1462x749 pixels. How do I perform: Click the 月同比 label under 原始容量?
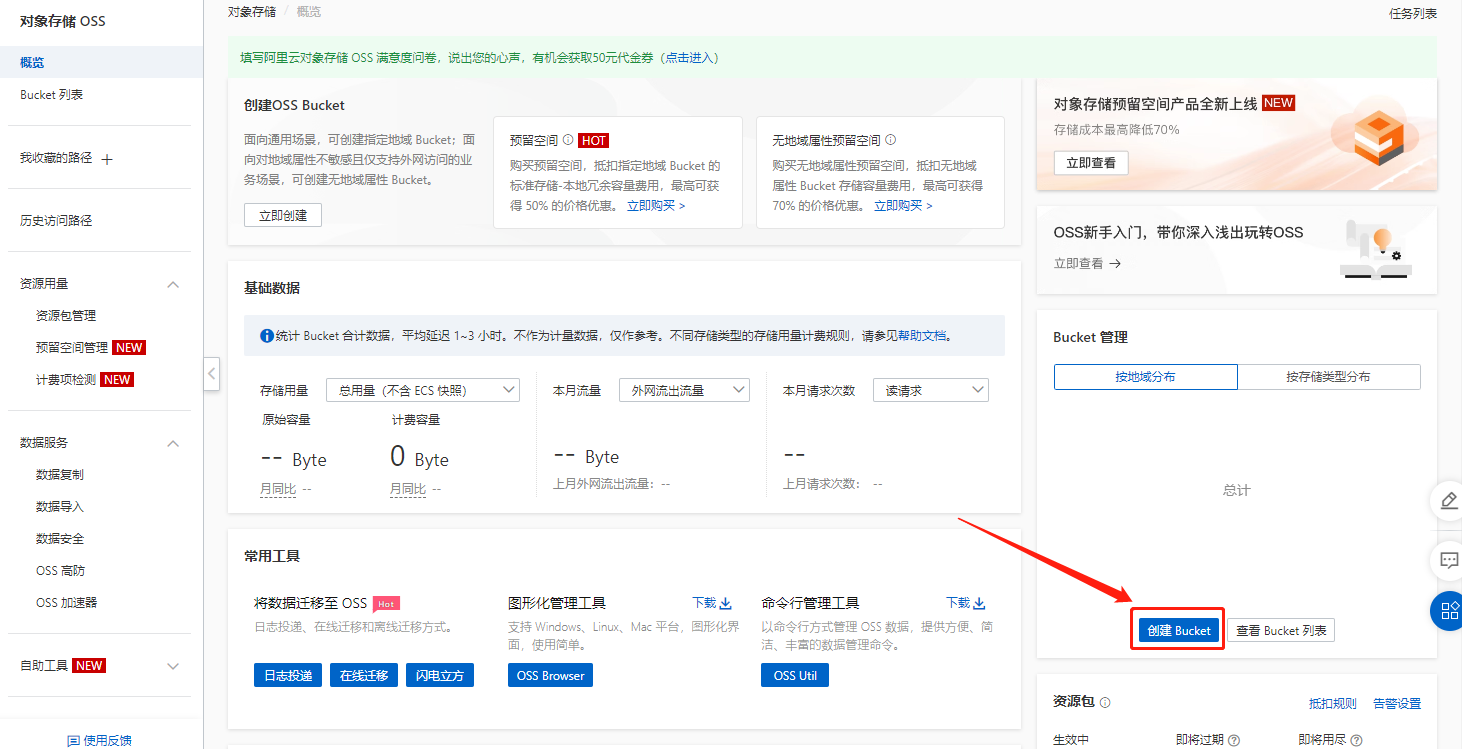coord(279,489)
